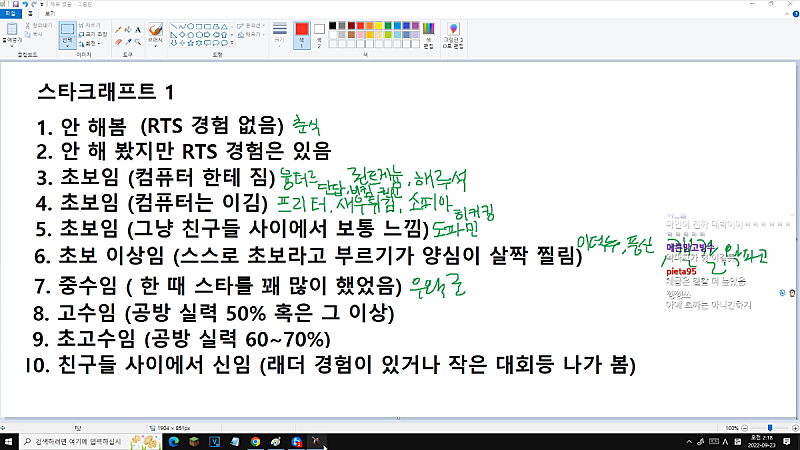Click the Undo arrow in quick access toolbar
Screen dimensions: 800x450
(25, 4)
